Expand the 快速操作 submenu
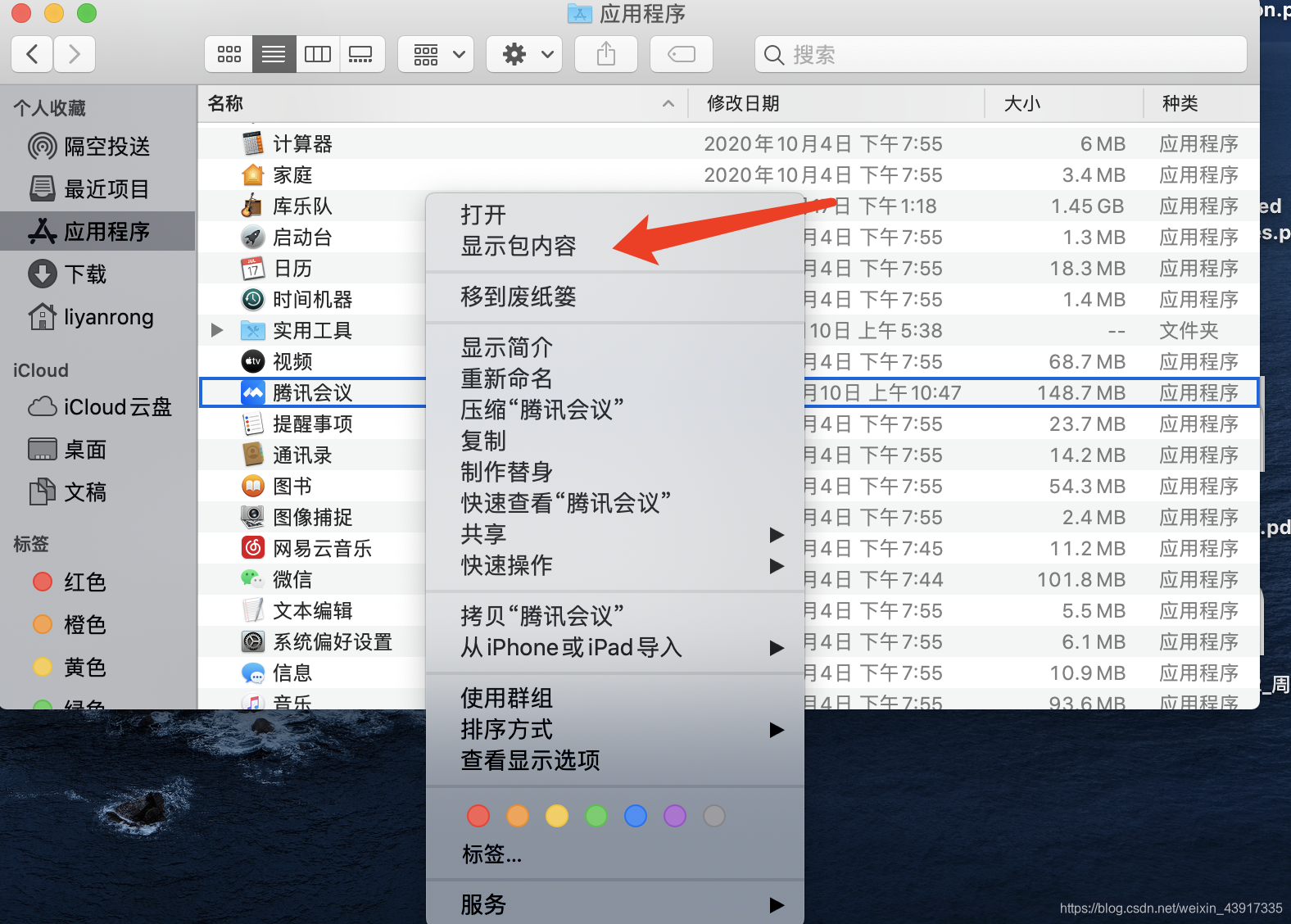1291x924 pixels. tap(614, 565)
